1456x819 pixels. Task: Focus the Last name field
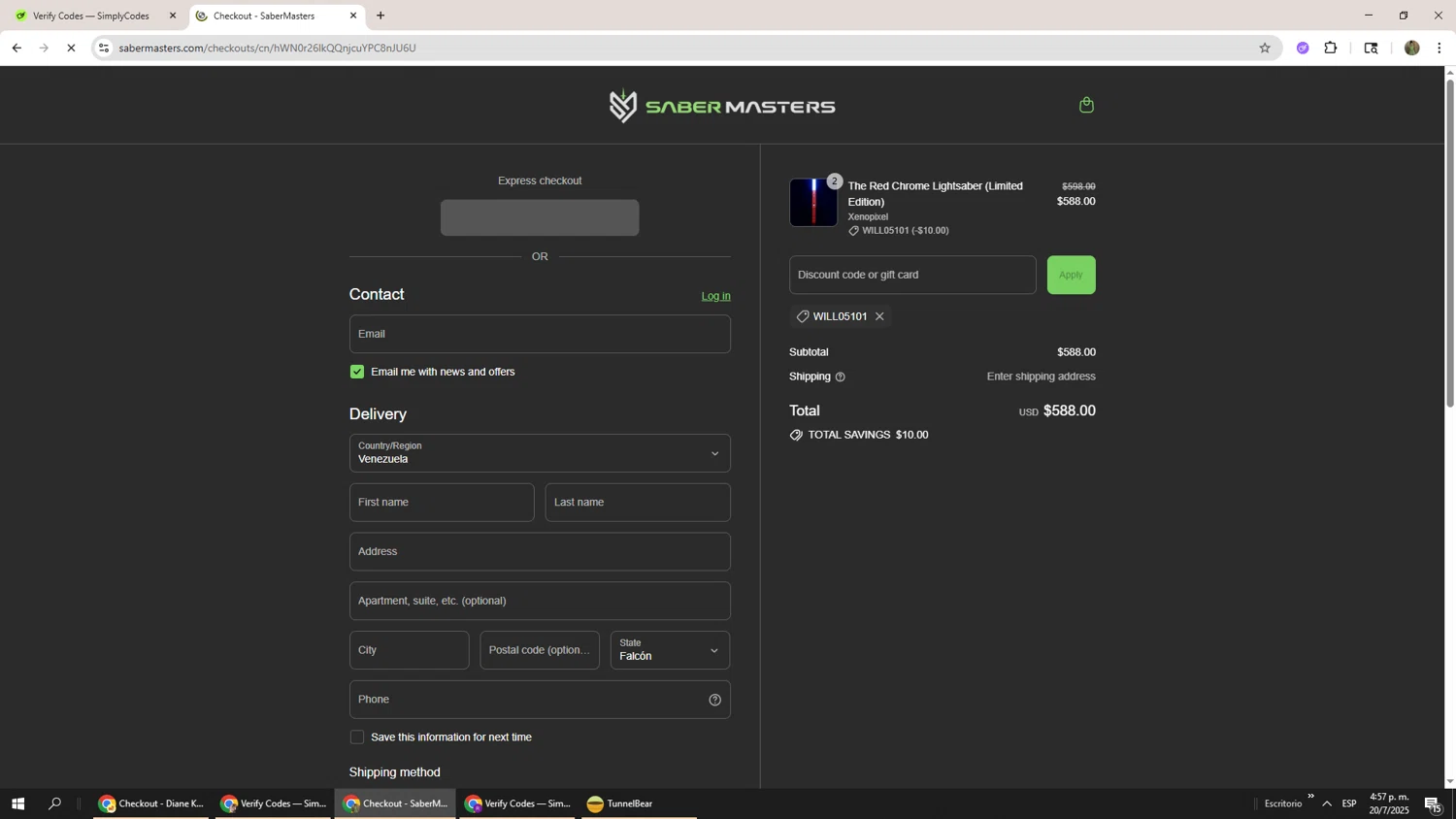(x=638, y=503)
